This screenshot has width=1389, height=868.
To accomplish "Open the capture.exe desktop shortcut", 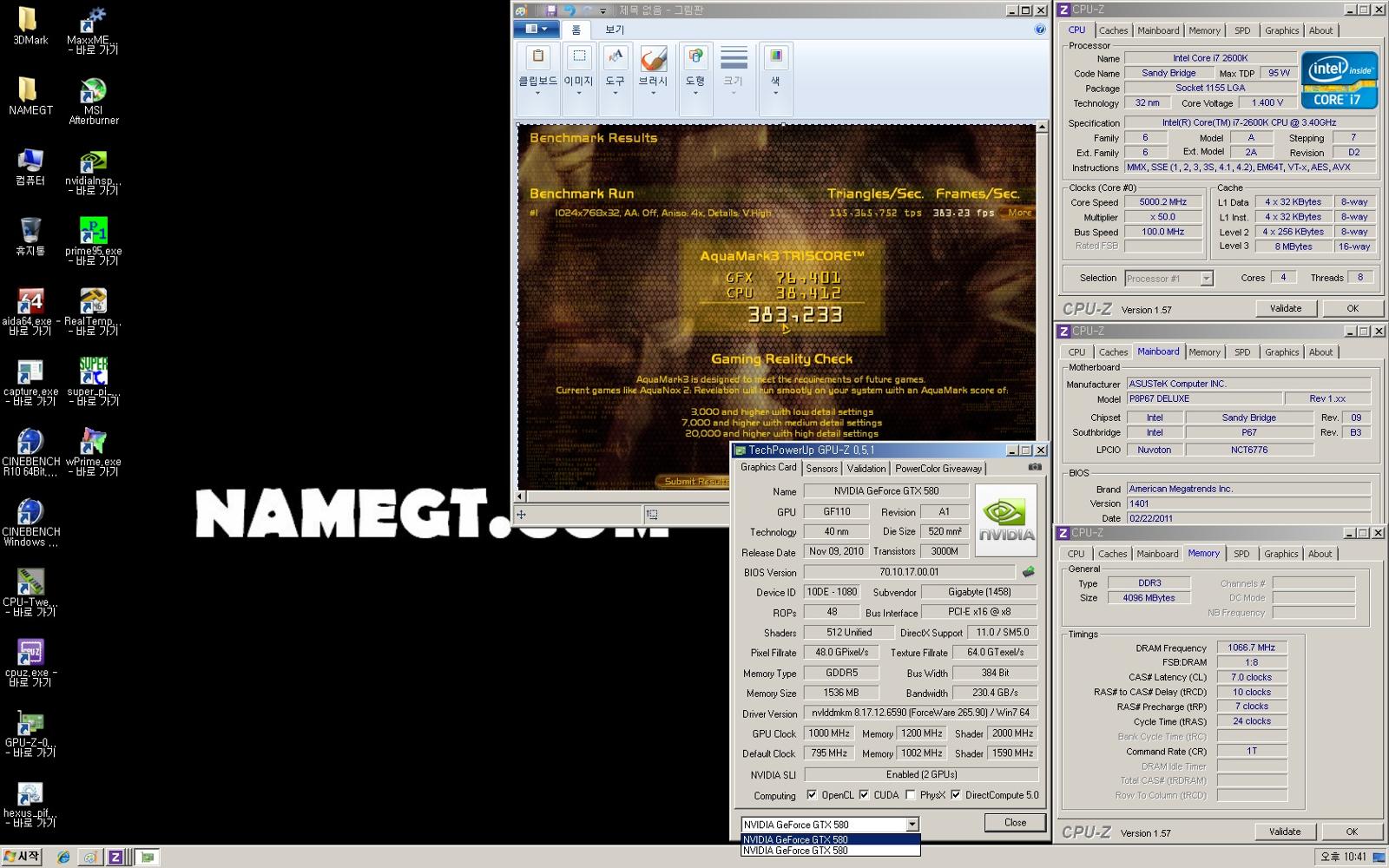I will coord(30,383).
